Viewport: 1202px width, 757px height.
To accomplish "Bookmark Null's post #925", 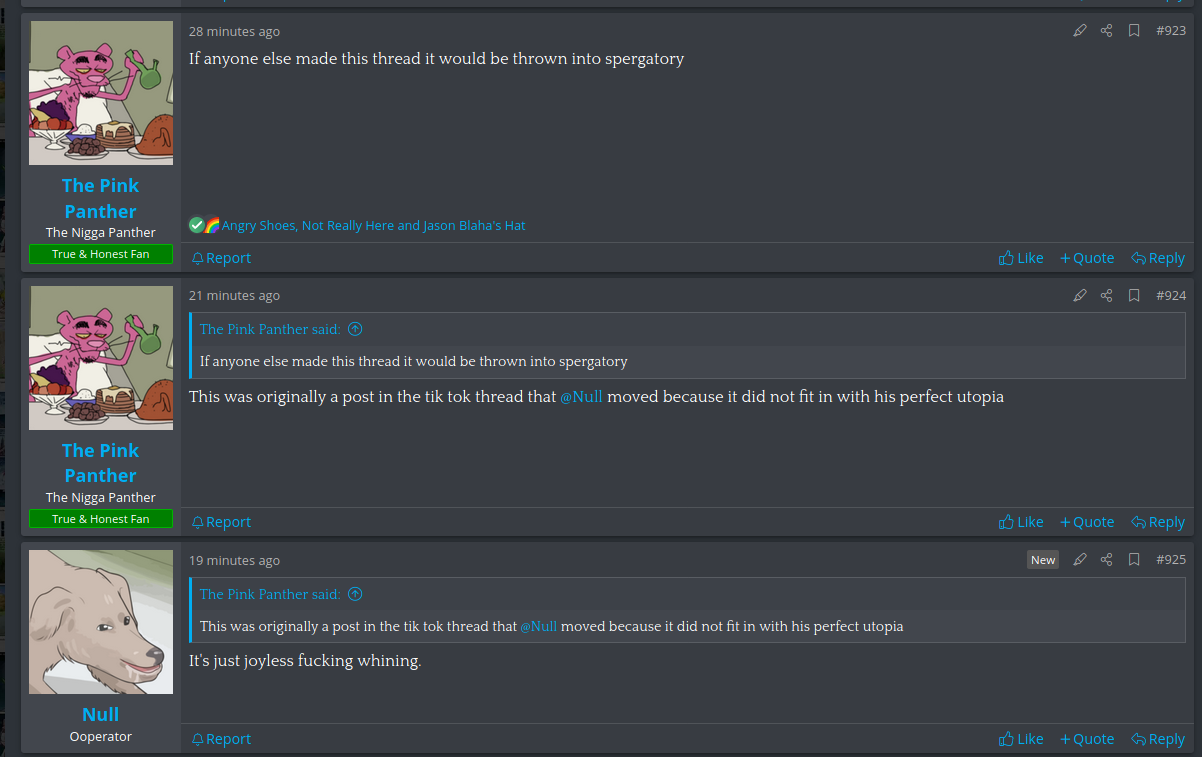I will pyautogui.click(x=1134, y=560).
